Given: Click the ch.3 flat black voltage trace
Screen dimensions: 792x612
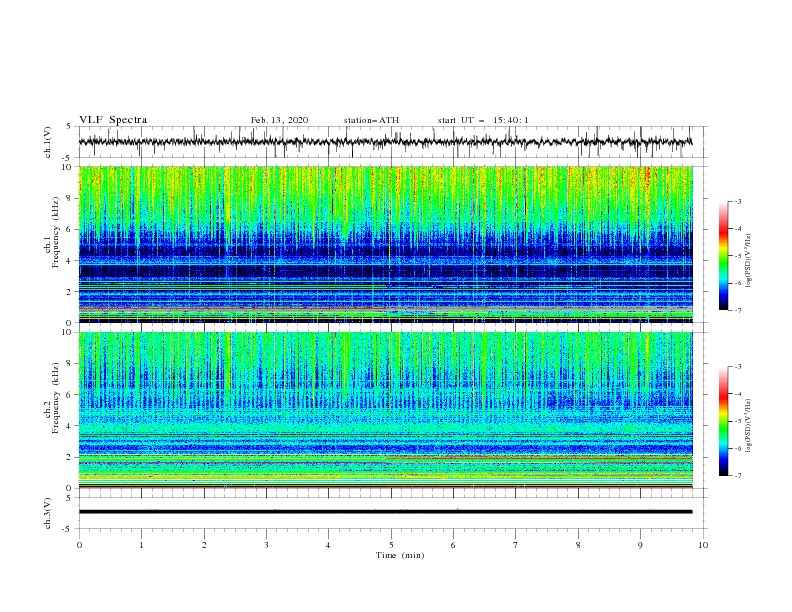Looking at the screenshot, I should pyautogui.click(x=385, y=512).
